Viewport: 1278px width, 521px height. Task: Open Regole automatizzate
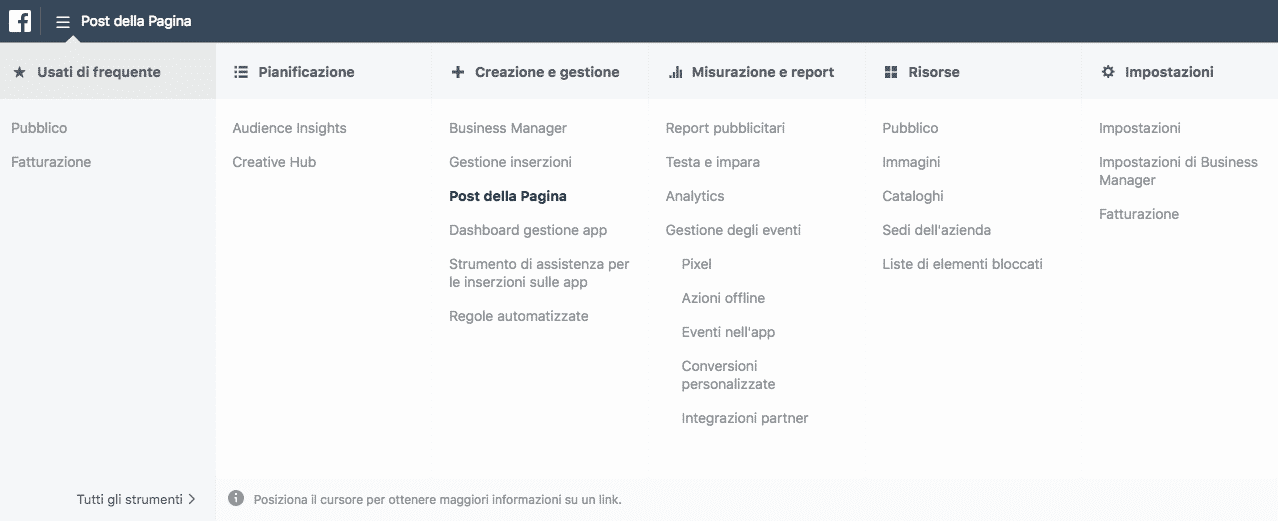pyautogui.click(x=519, y=316)
